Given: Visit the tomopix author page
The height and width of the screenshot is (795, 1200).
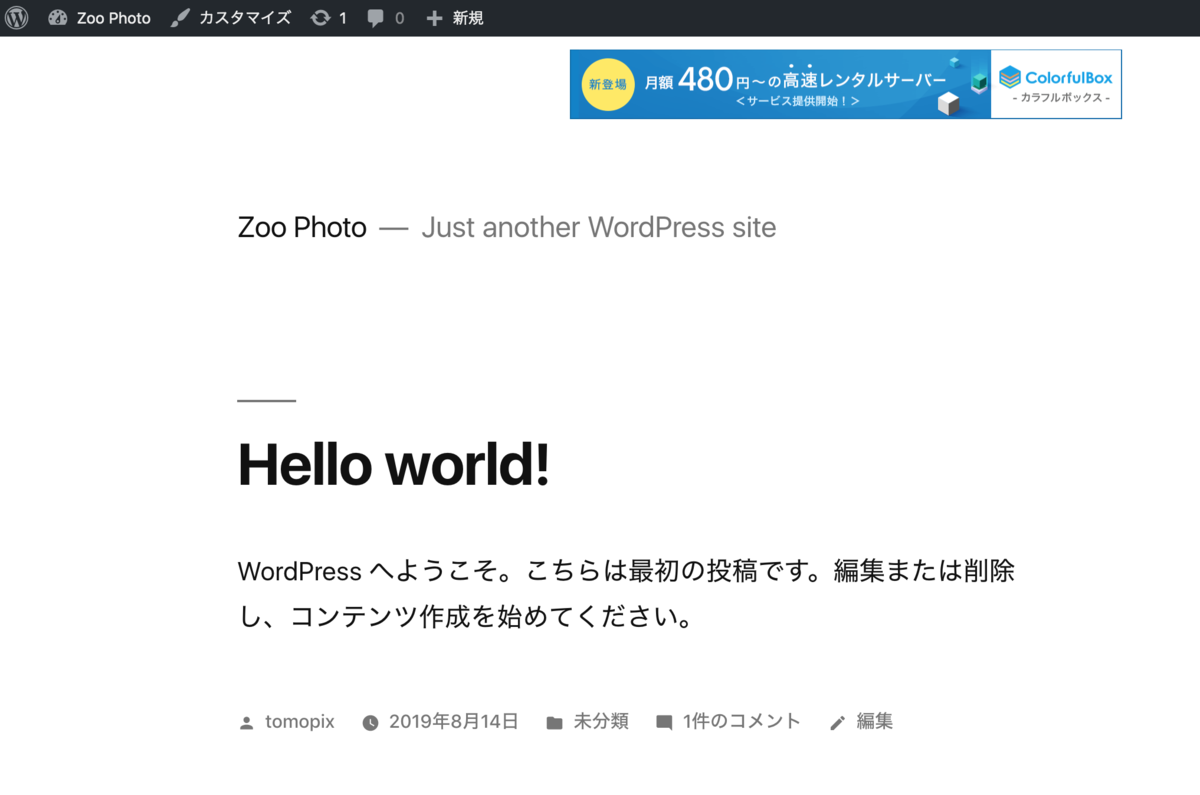Looking at the screenshot, I should pos(299,721).
